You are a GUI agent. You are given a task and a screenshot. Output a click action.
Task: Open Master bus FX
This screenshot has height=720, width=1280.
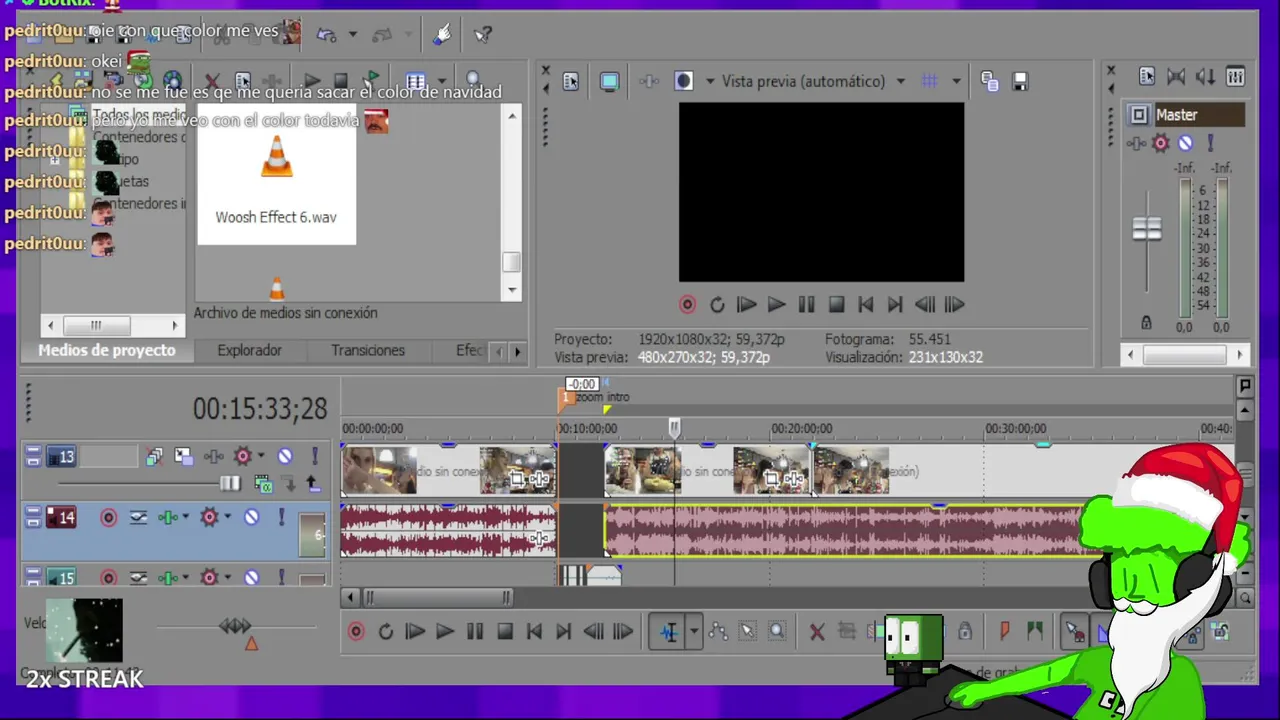point(1137,144)
